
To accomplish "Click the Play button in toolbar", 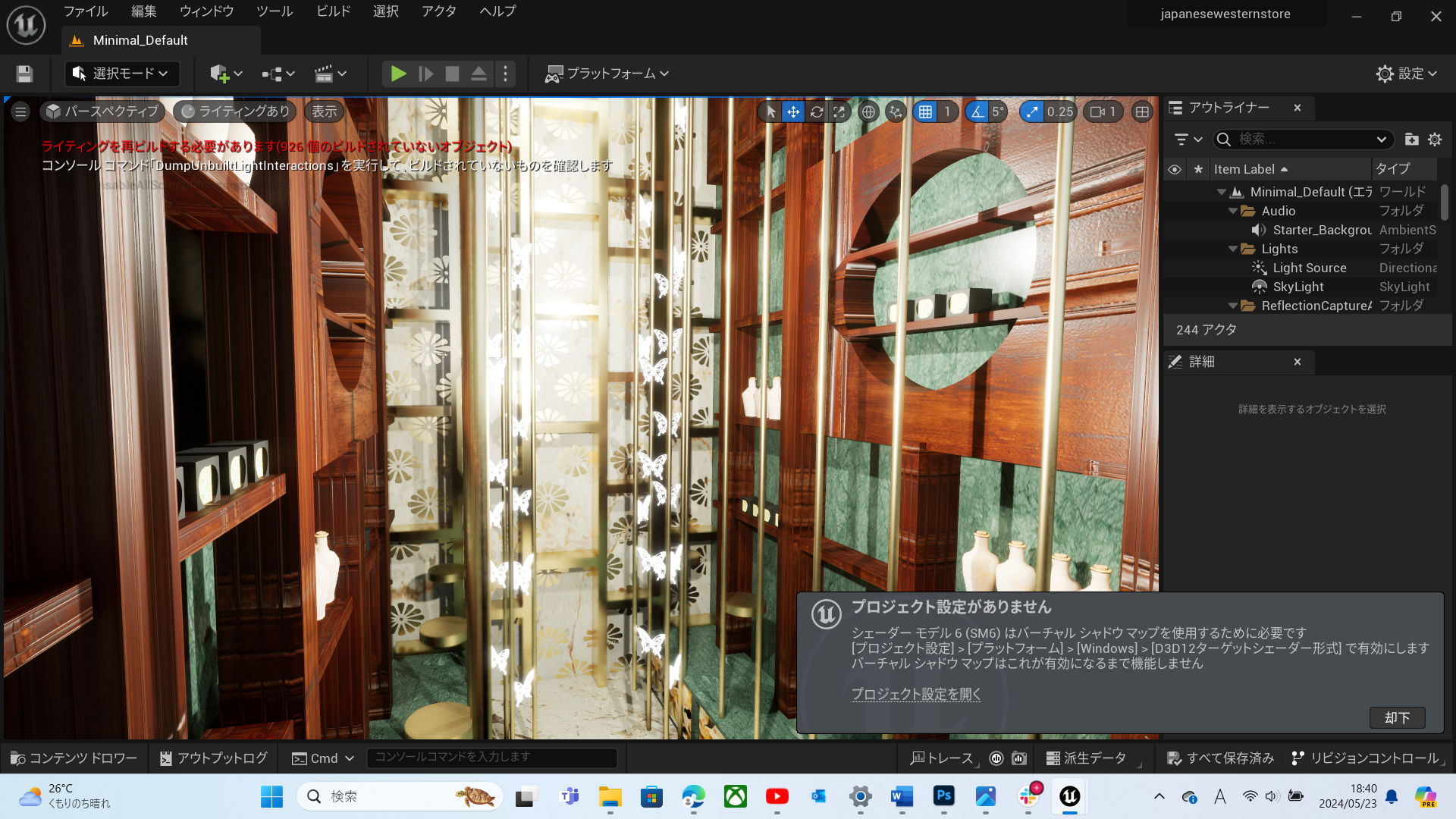I will tap(398, 74).
